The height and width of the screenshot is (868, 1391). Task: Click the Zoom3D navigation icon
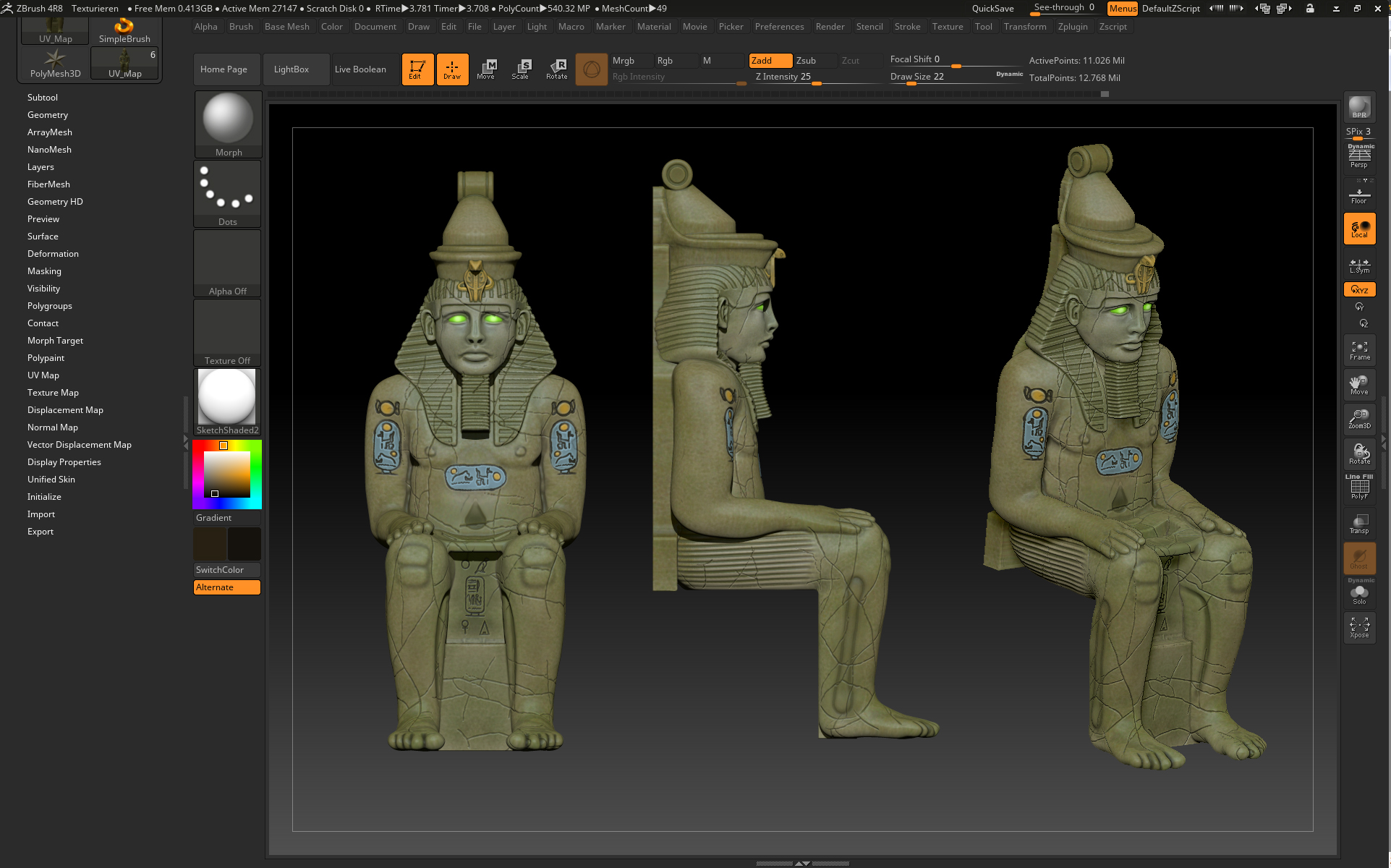click(1359, 419)
